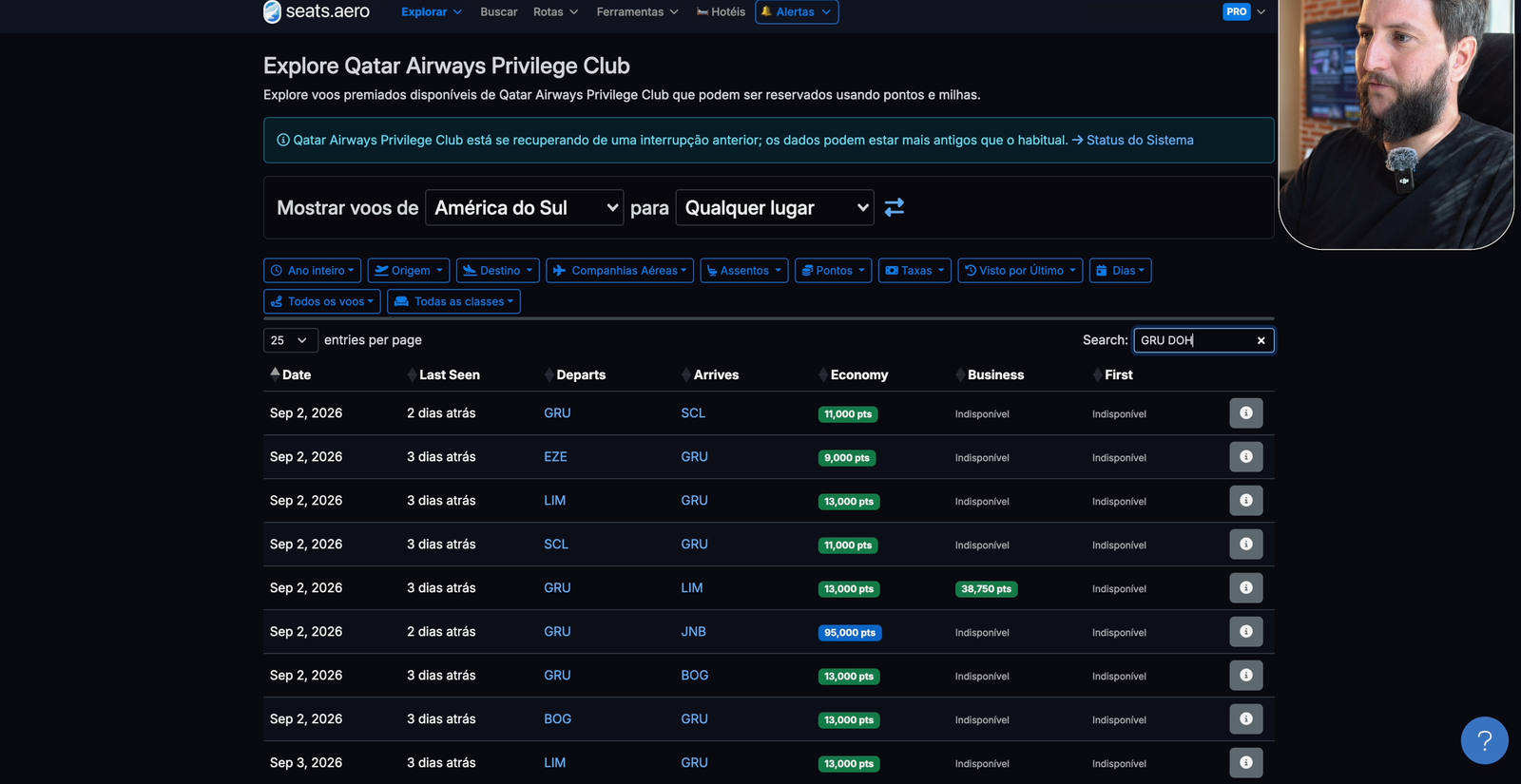
Task: Go to Buscar page
Action: pyautogui.click(x=498, y=11)
